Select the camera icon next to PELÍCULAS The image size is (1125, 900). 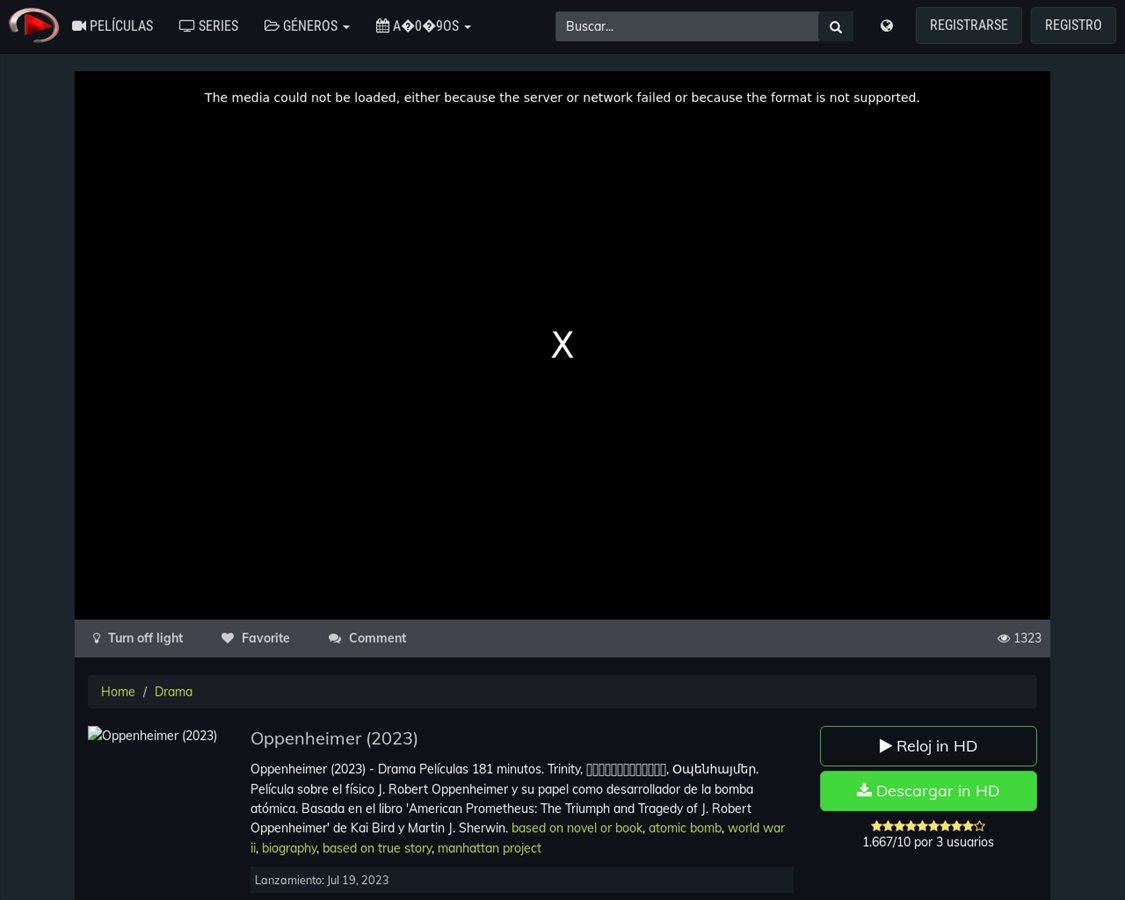[x=79, y=26]
